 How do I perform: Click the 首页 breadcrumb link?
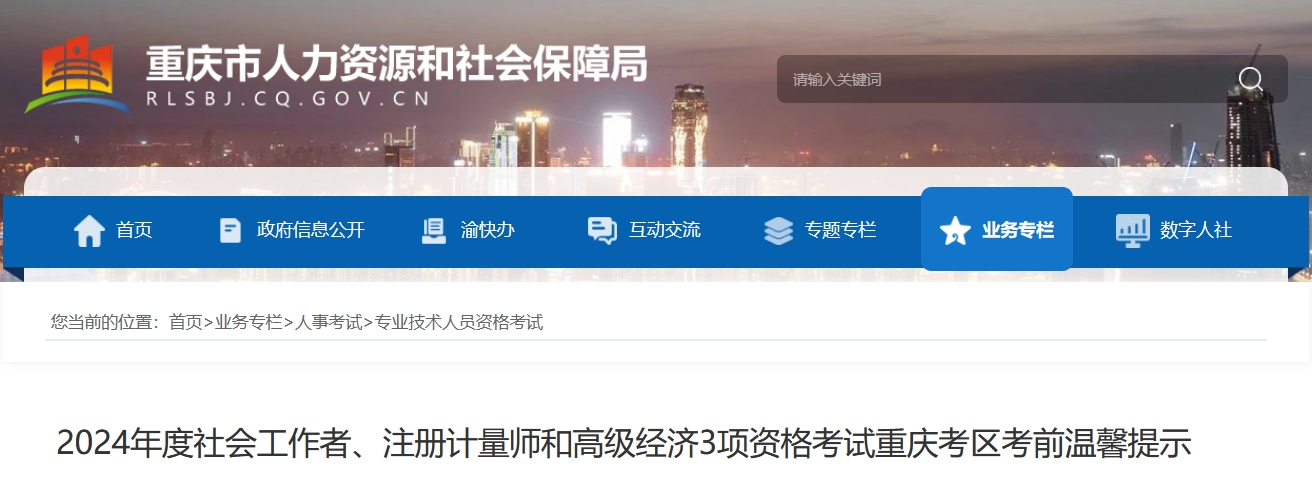185,322
